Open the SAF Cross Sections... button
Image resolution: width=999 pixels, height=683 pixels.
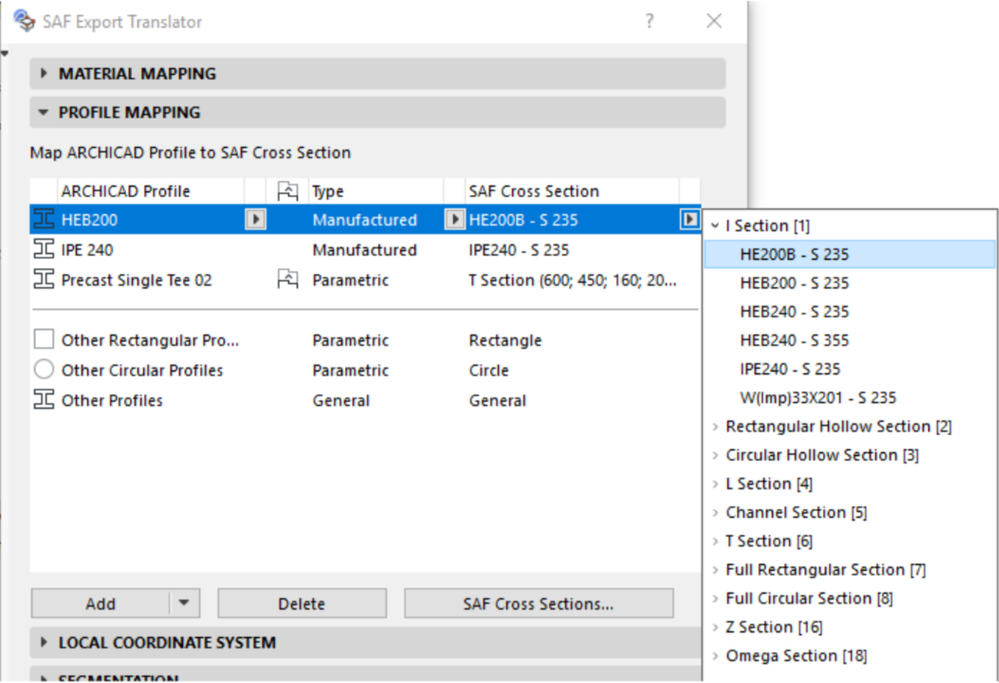click(539, 603)
